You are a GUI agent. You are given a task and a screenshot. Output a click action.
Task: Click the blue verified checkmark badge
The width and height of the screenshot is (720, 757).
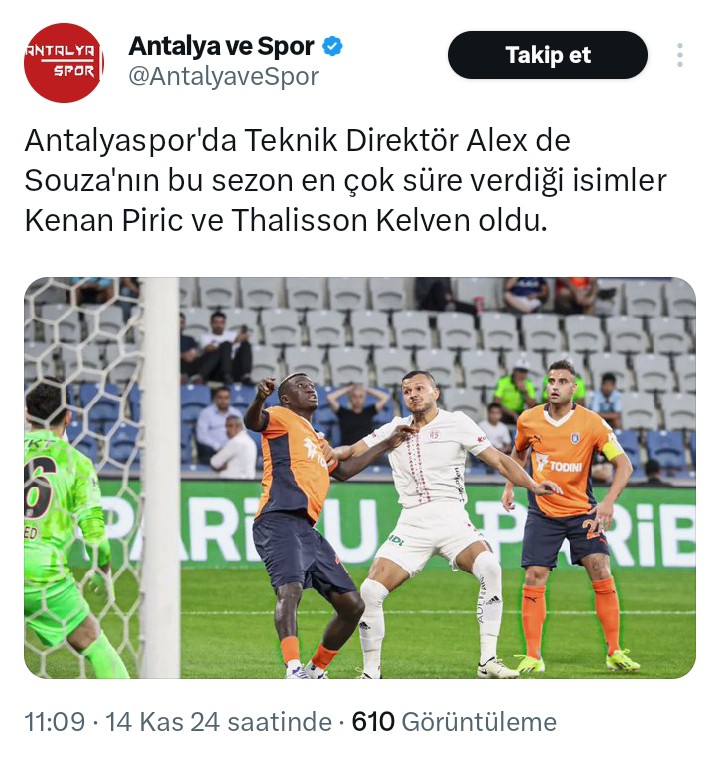click(332, 46)
